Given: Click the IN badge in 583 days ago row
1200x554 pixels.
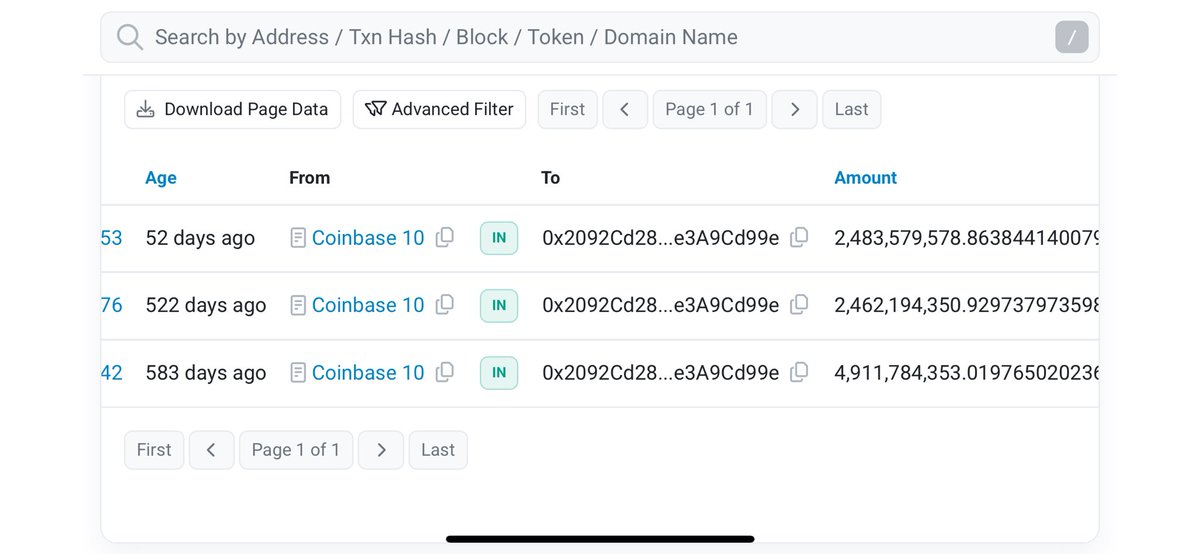Looking at the screenshot, I should coord(499,372).
